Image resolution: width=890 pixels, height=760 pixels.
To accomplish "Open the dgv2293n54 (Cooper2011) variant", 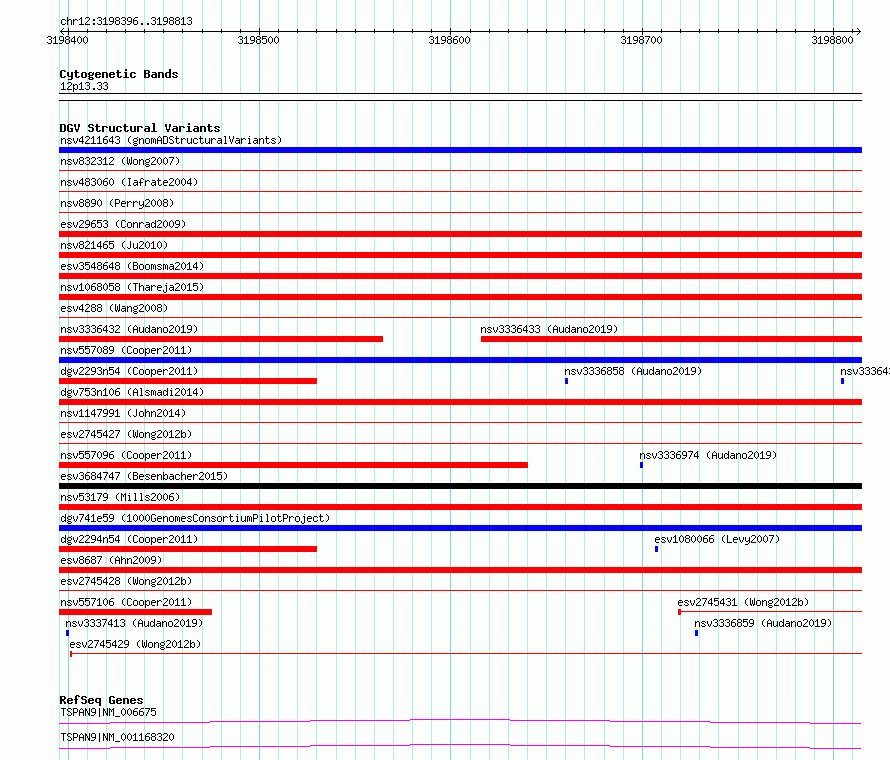I will tap(129, 371).
